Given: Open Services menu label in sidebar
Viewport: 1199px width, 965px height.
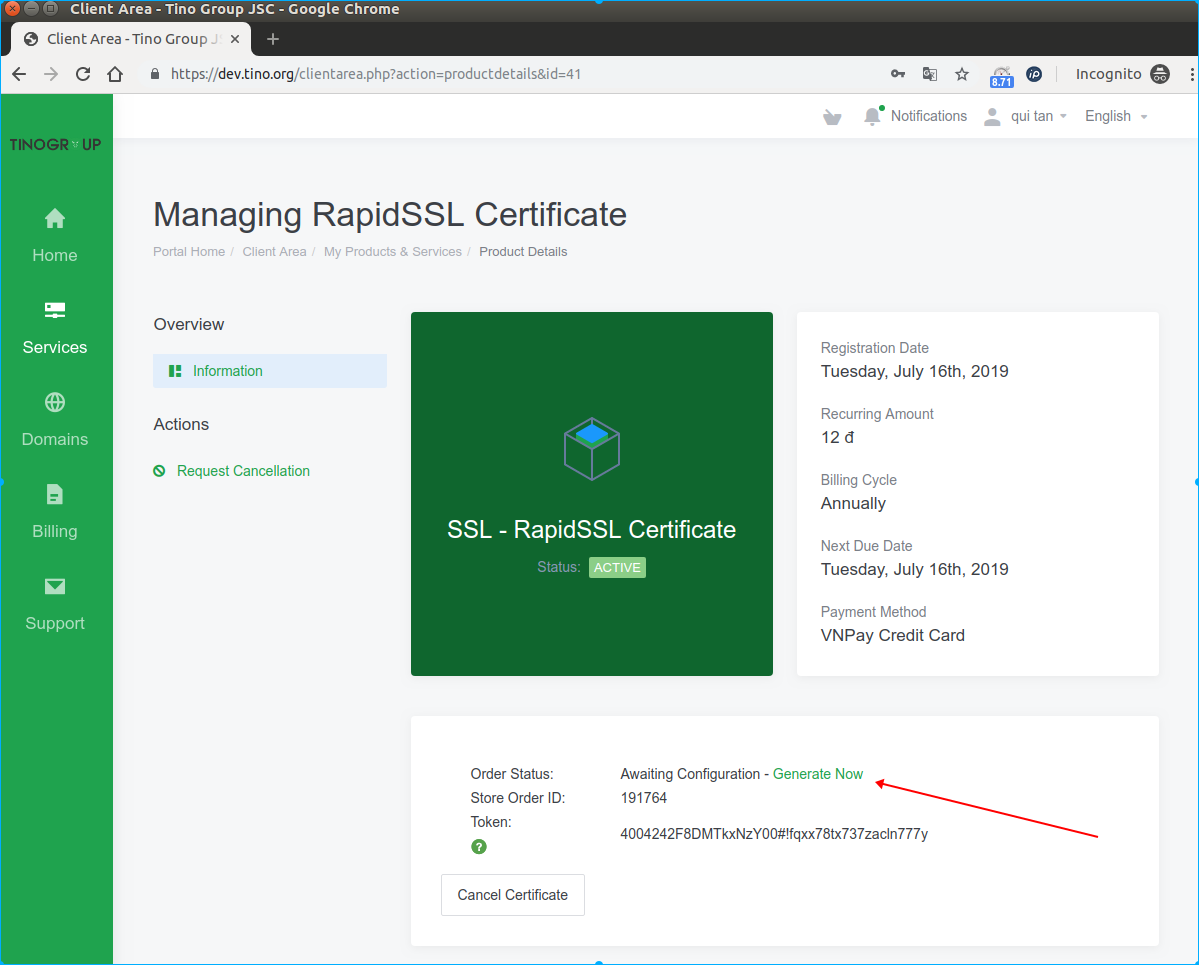Looking at the screenshot, I should tap(54, 347).
